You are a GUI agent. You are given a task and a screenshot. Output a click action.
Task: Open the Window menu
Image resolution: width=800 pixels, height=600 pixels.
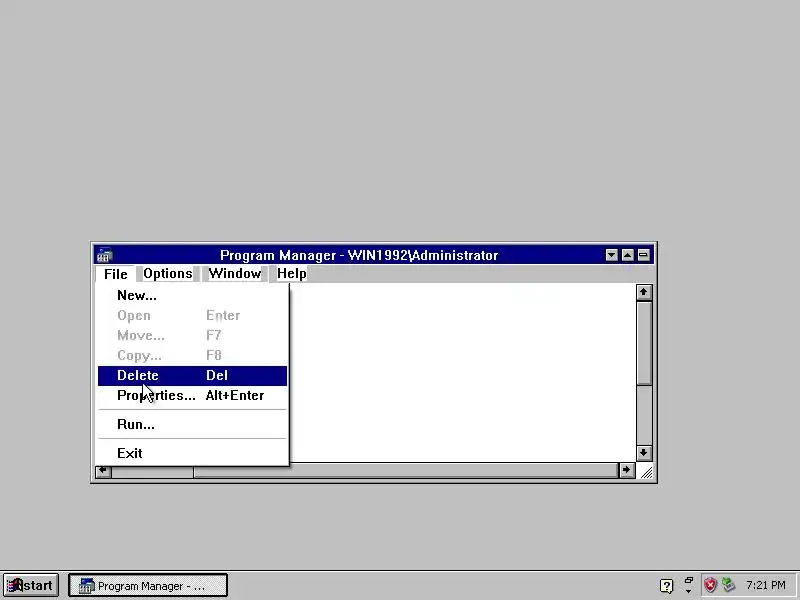235,273
